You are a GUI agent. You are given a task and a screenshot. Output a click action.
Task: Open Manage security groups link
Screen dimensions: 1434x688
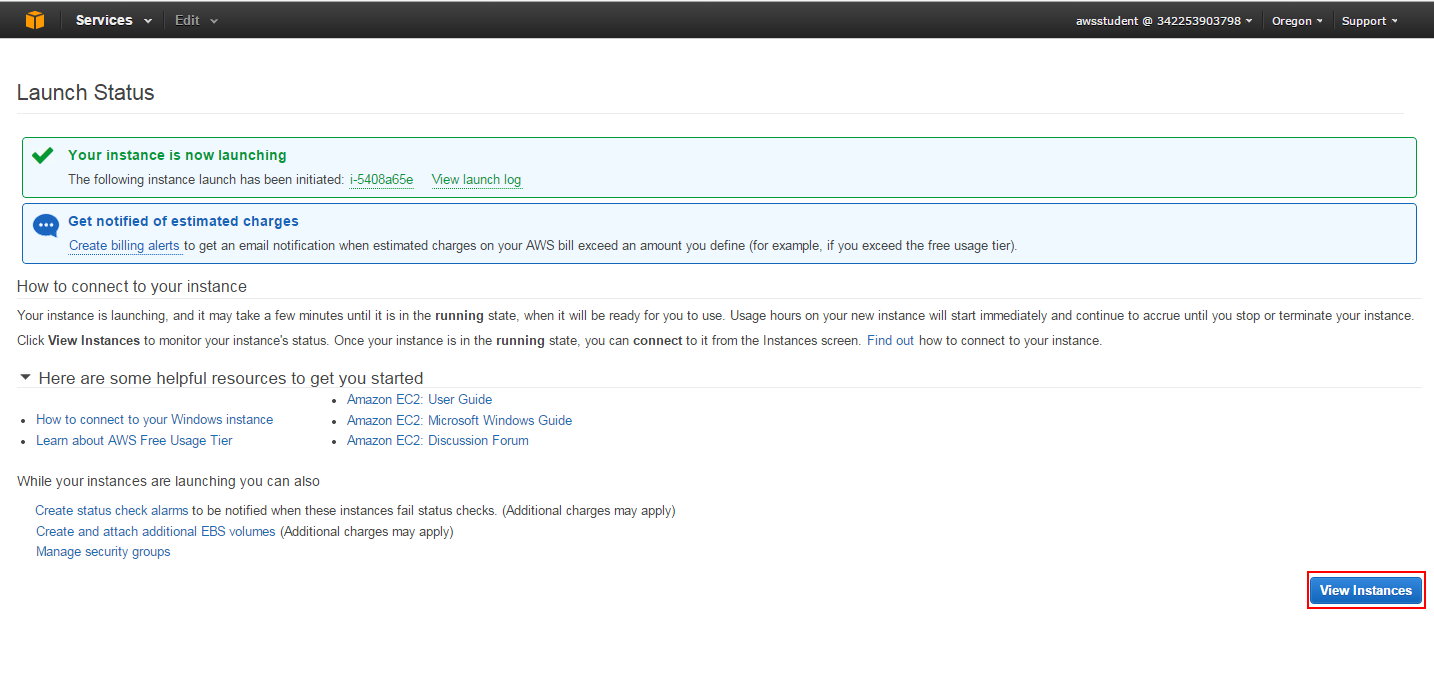103,552
